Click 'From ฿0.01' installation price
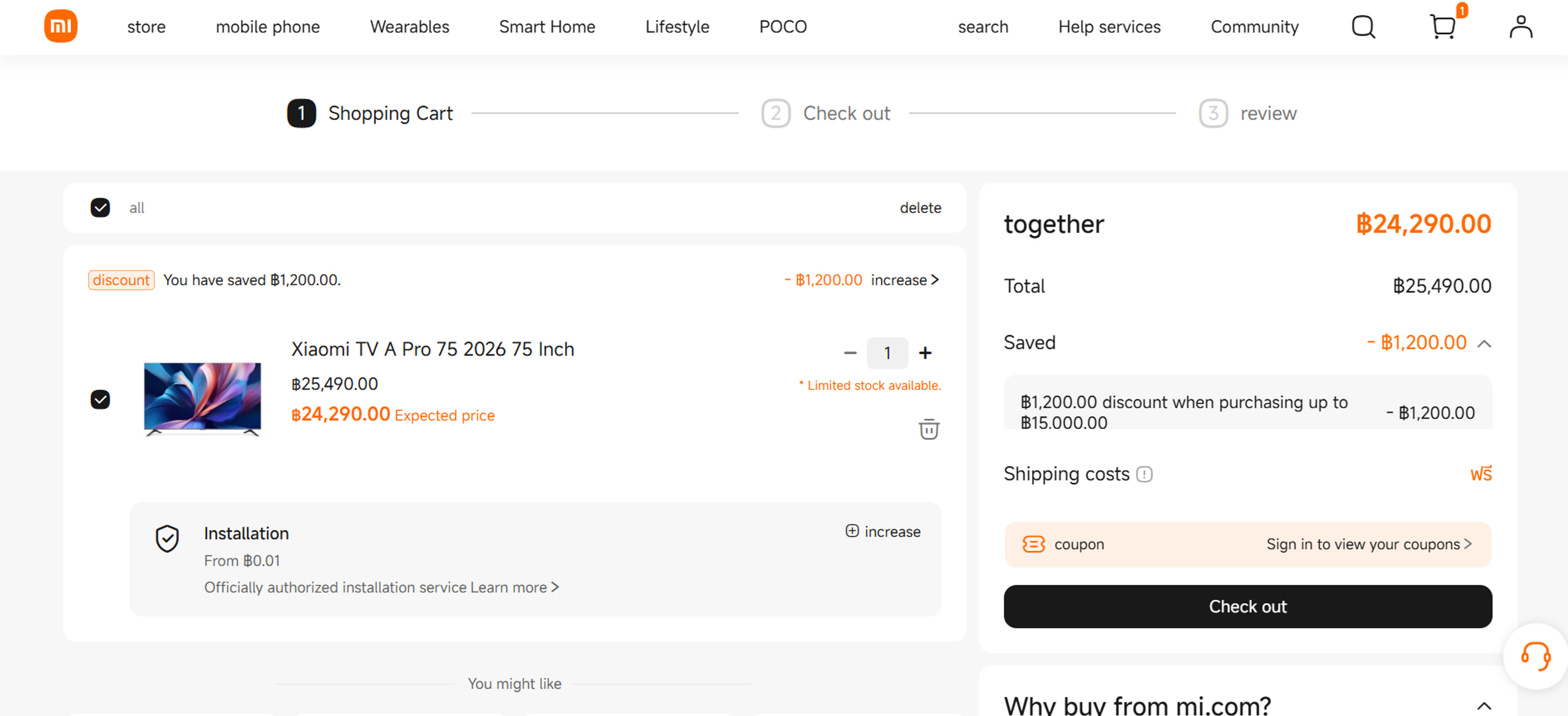Image resolution: width=1568 pixels, height=716 pixels. coord(242,560)
